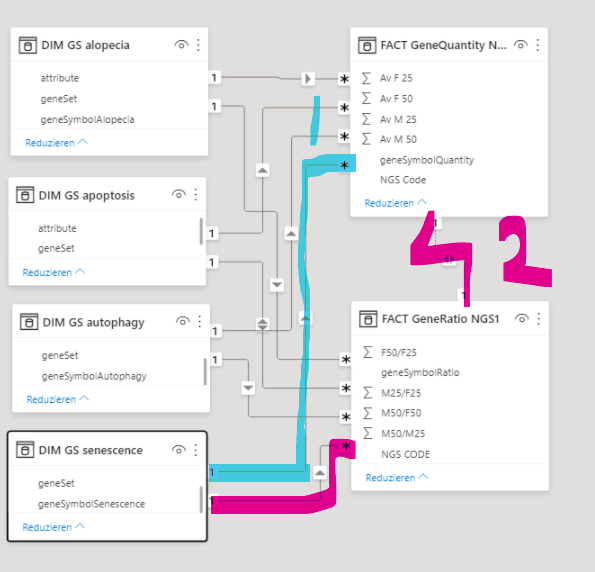The image size is (595, 572).
Task: Click the FACT GeneRatio NGS1 table icon
Action: tap(368, 319)
